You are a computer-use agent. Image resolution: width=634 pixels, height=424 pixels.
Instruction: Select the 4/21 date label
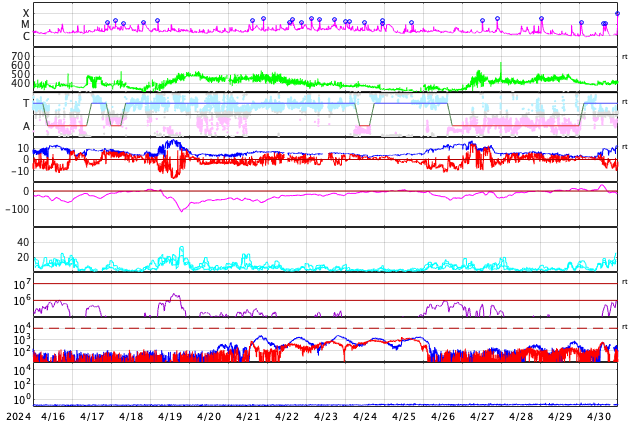(x=248, y=416)
